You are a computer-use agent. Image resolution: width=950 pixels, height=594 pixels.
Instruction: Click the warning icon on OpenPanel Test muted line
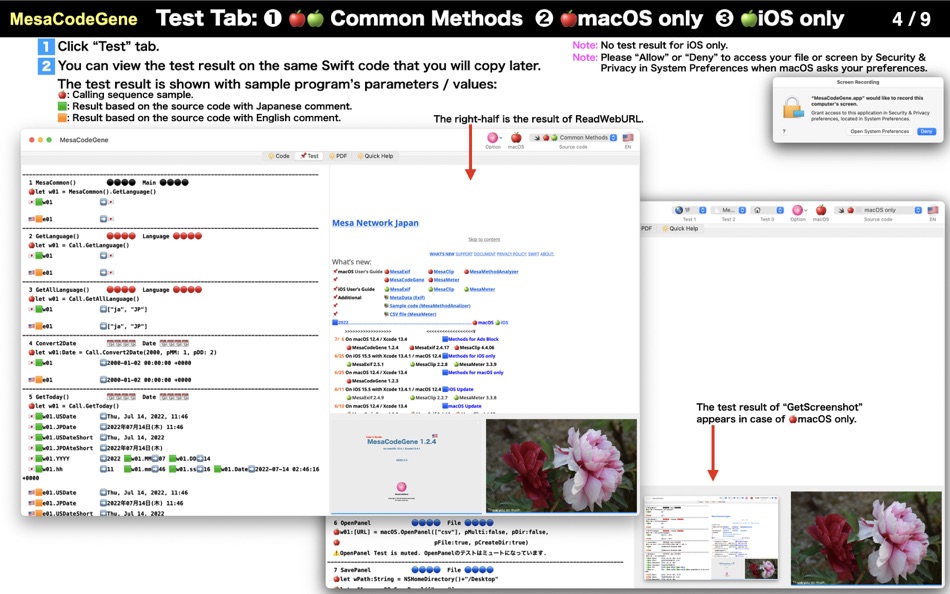click(336, 553)
